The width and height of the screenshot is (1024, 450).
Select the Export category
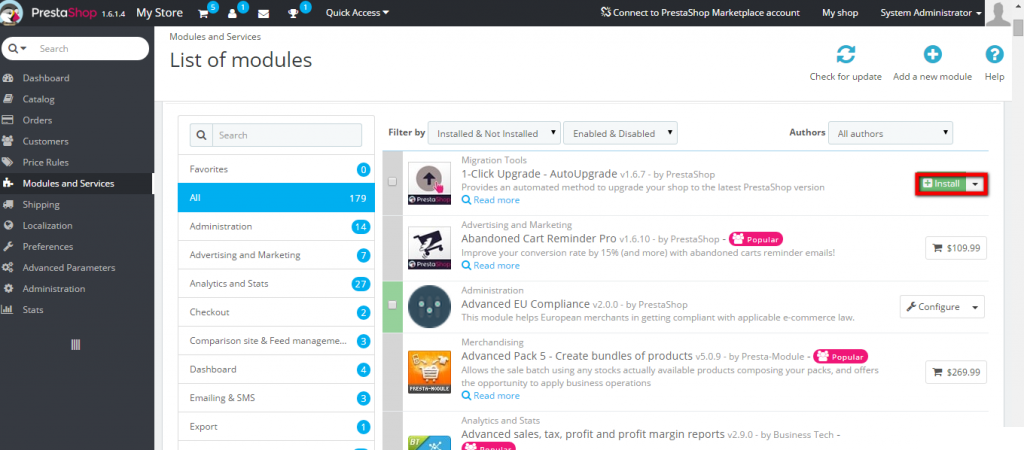tap(276, 426)
